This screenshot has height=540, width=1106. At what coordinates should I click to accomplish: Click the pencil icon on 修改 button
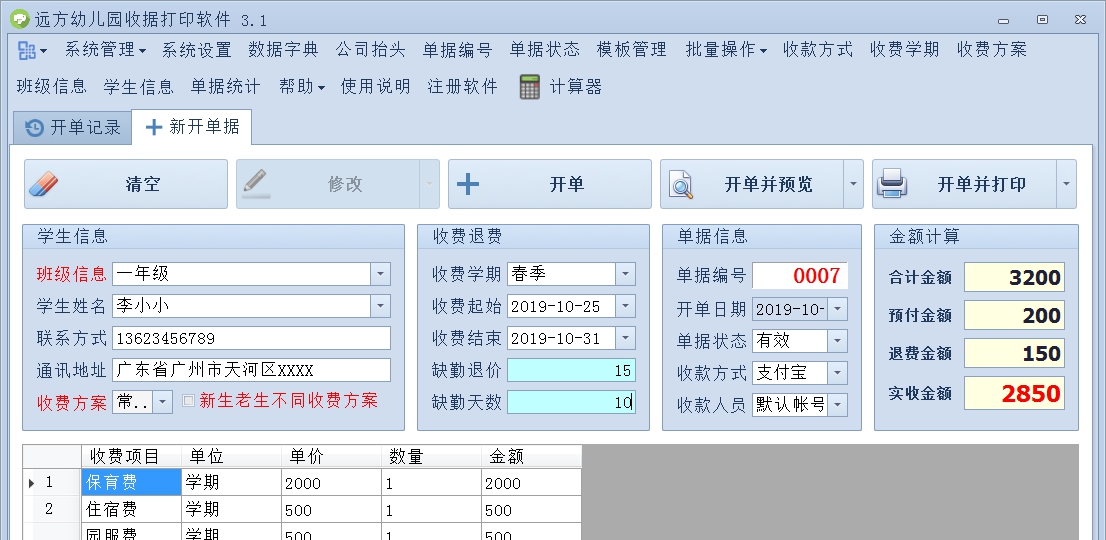[255, 182]
